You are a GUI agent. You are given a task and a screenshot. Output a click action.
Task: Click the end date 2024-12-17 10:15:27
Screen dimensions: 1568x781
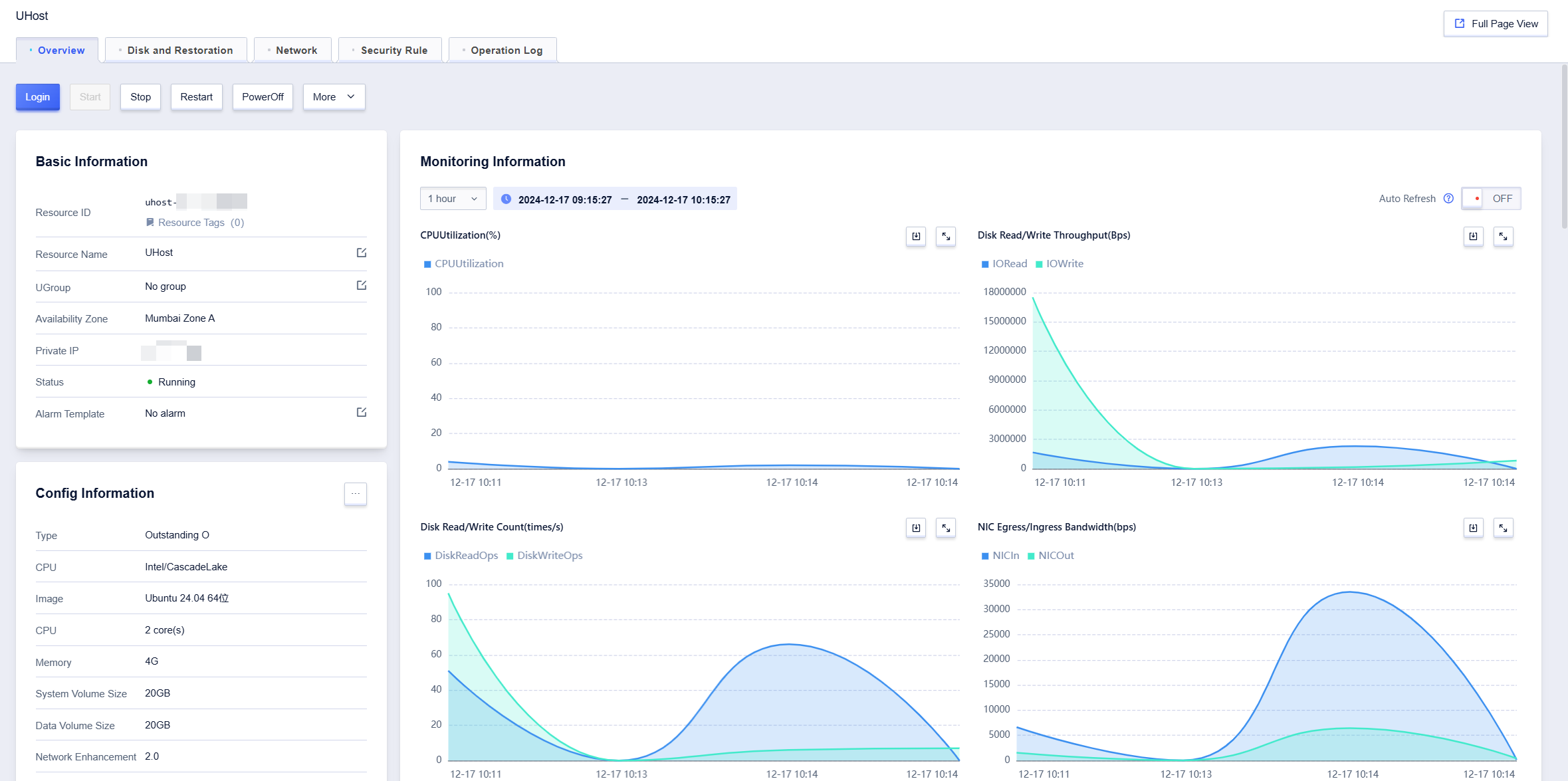(683, 199)
